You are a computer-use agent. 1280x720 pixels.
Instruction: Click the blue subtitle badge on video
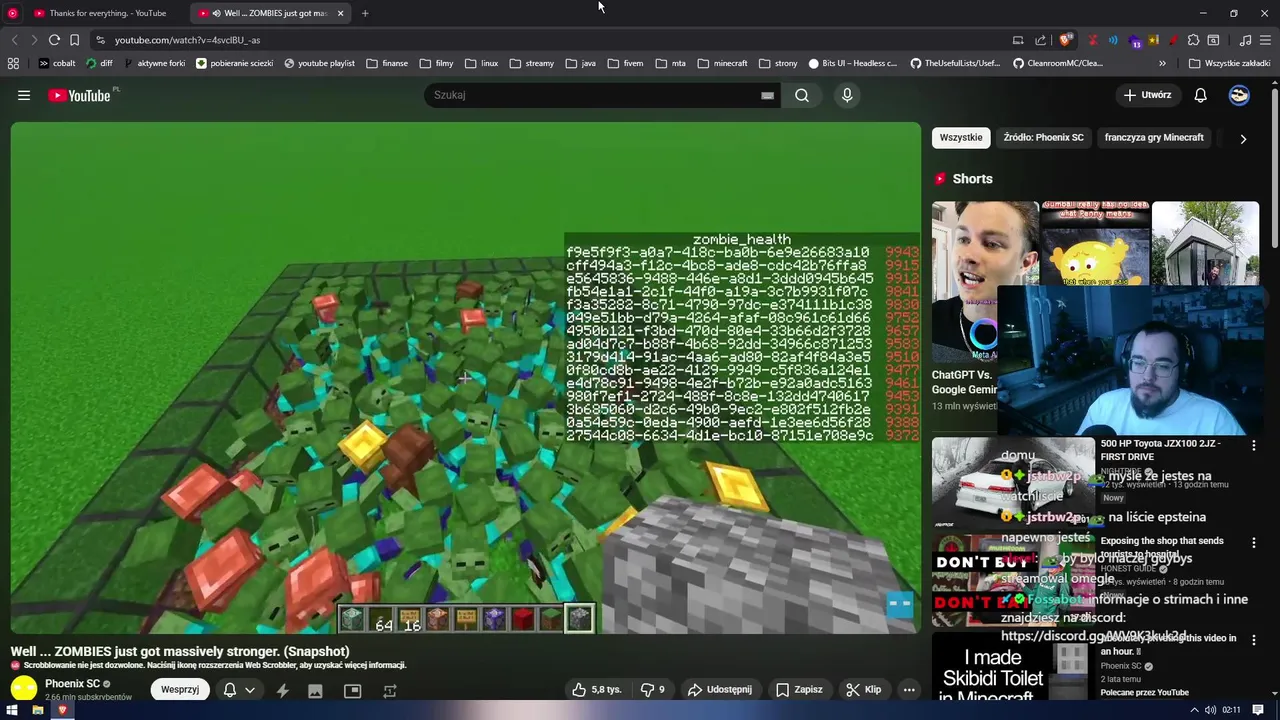[x=899, y=603]
